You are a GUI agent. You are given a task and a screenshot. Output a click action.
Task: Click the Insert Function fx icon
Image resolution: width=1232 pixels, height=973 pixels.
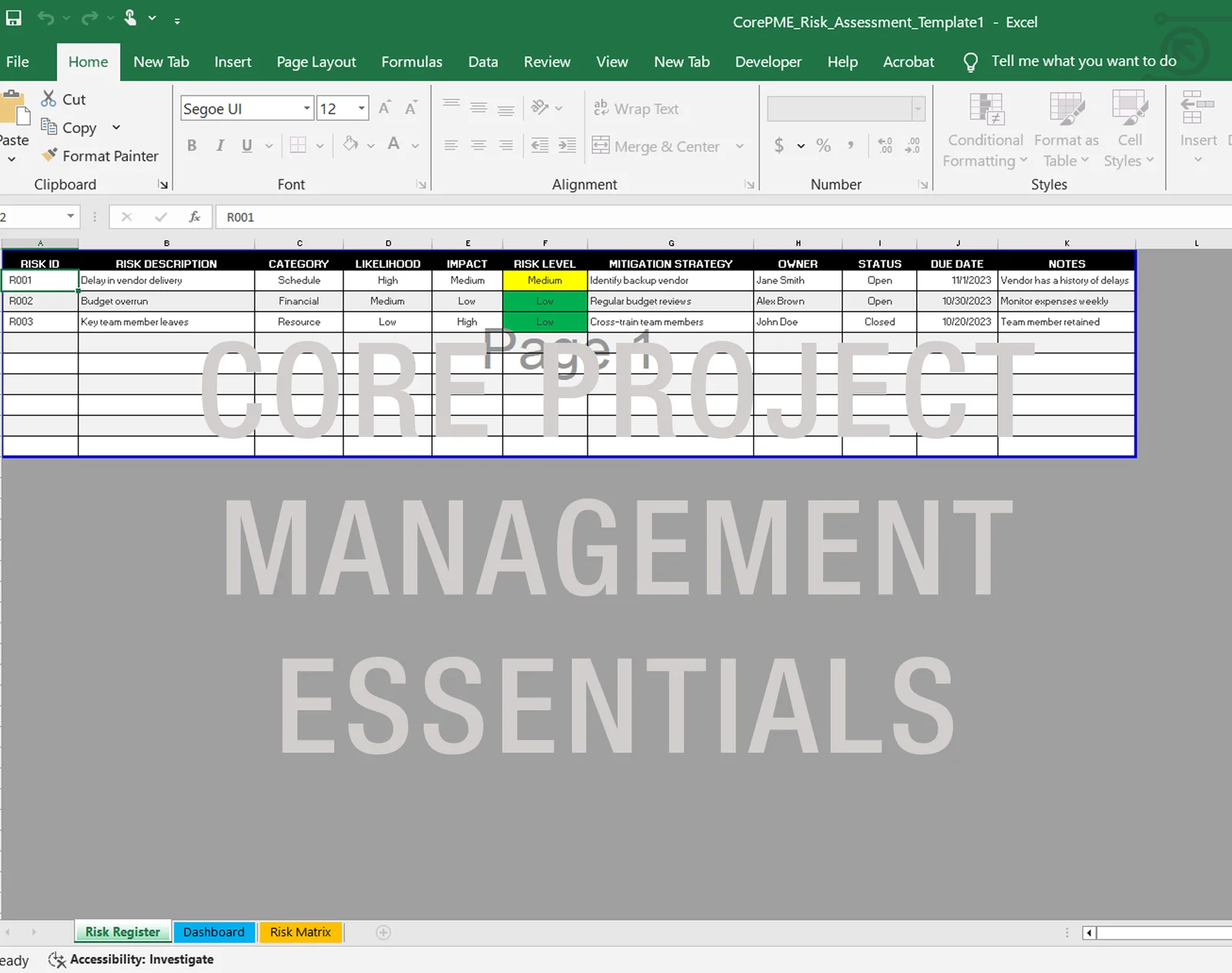(x=194, y=216)
